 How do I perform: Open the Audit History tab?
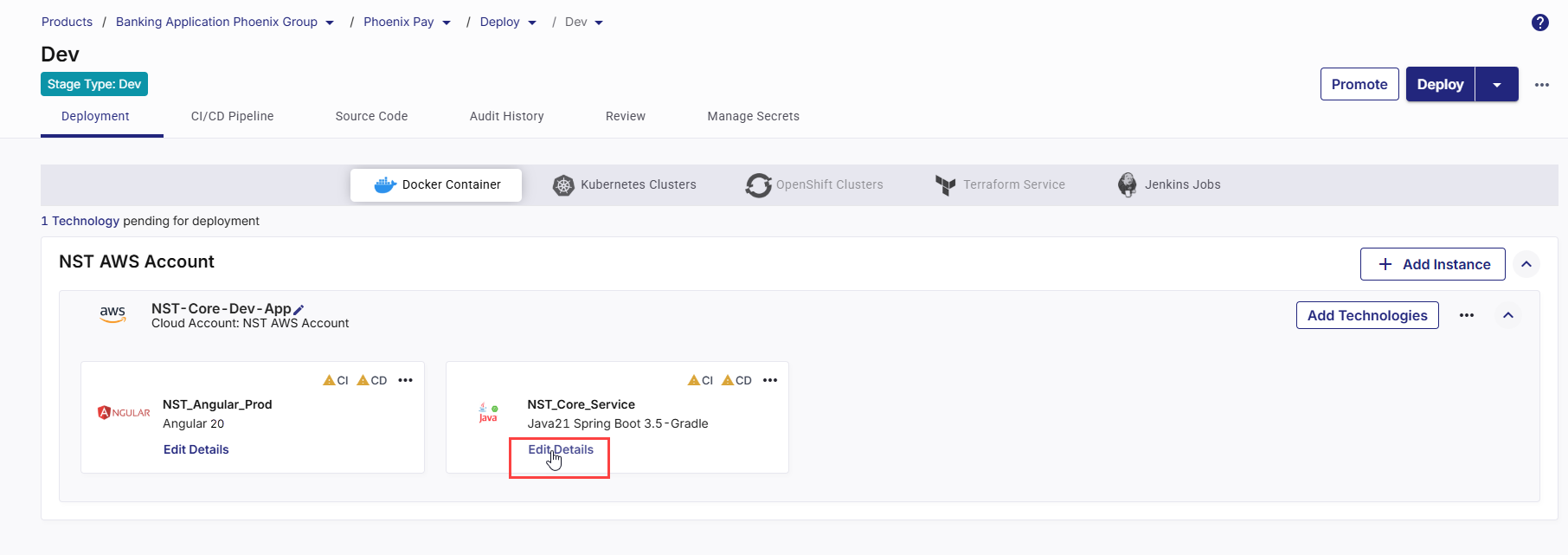[x=506, y=116]
